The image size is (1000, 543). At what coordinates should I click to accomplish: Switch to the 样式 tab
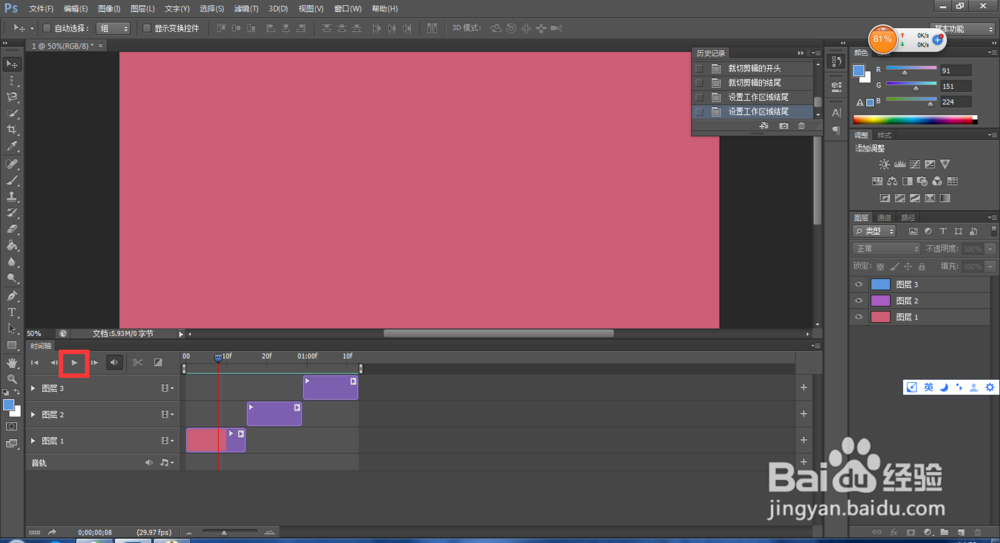884,135
